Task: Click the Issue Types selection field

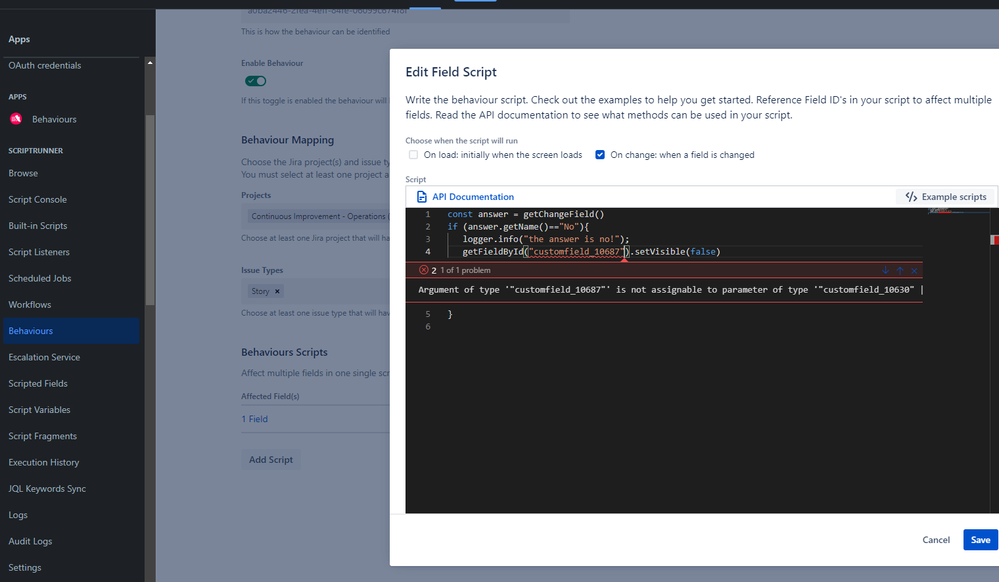Action: 315,291
